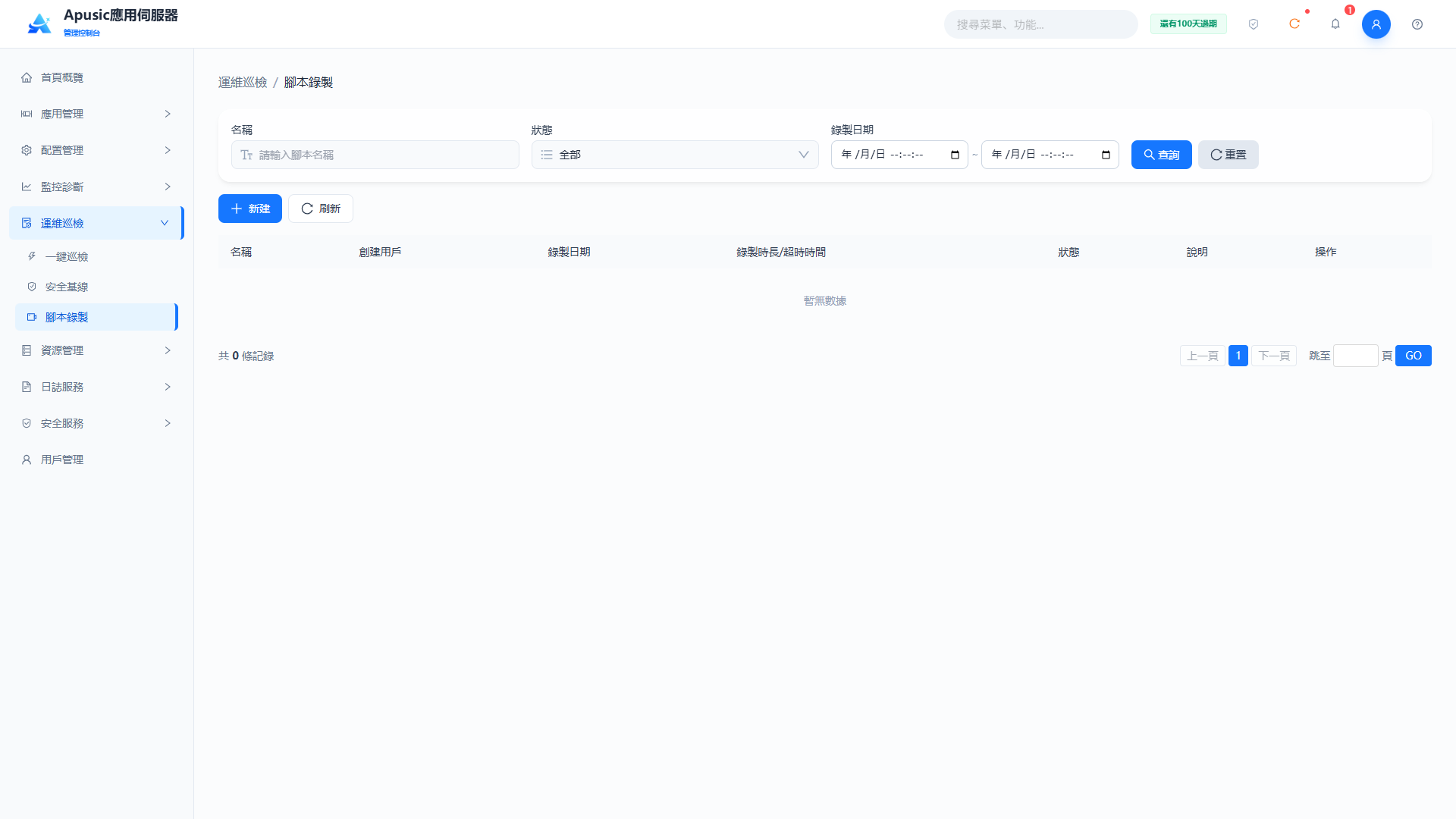Open the help question mark icon
Image resolution: width=1456 pixels, height=819 pixels.
point(1417,24)
